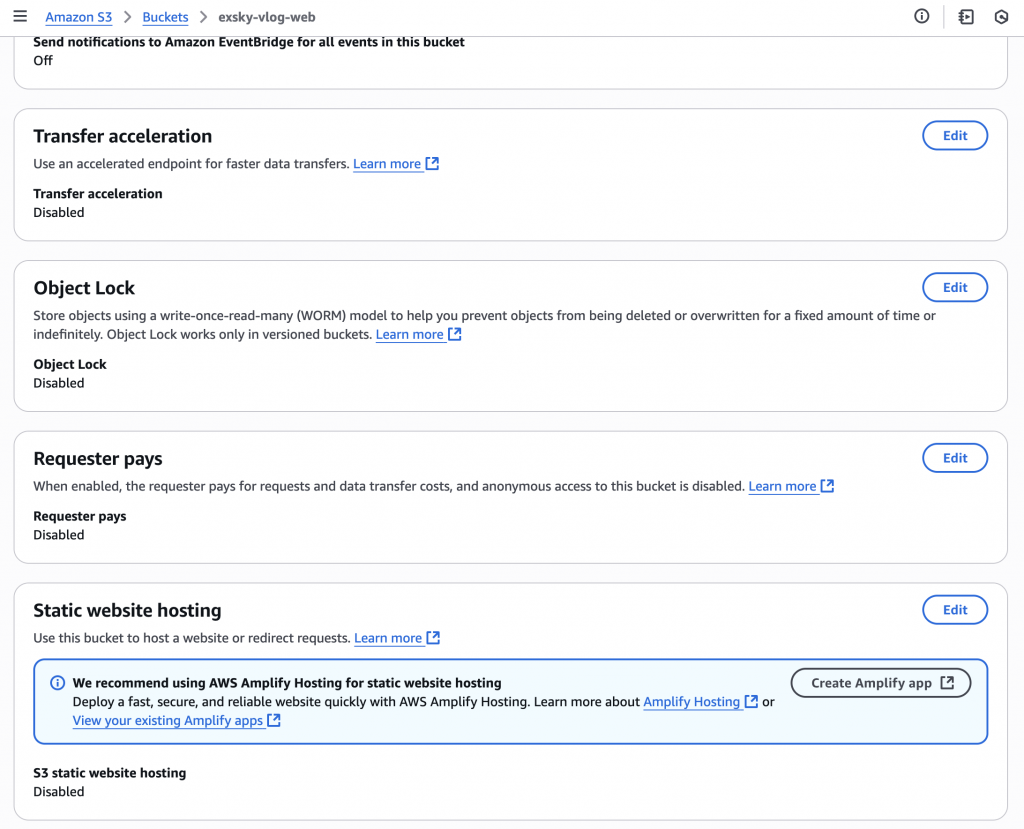Viewport: 1024px width, 829px height.
Task: Click external icon next to Requester pays Learn more
Action: pos(827,486)
